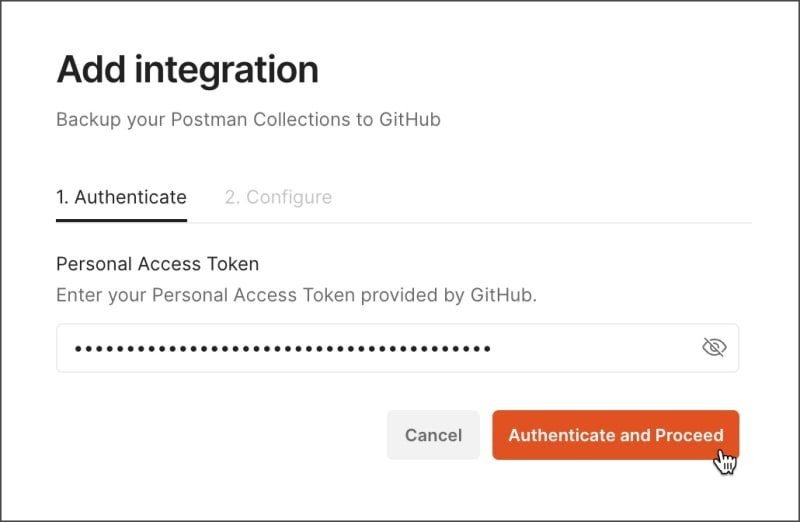Submit token with the orange Proceed button
This screenshot has height=522, width=800.
[x=615, y=435]
